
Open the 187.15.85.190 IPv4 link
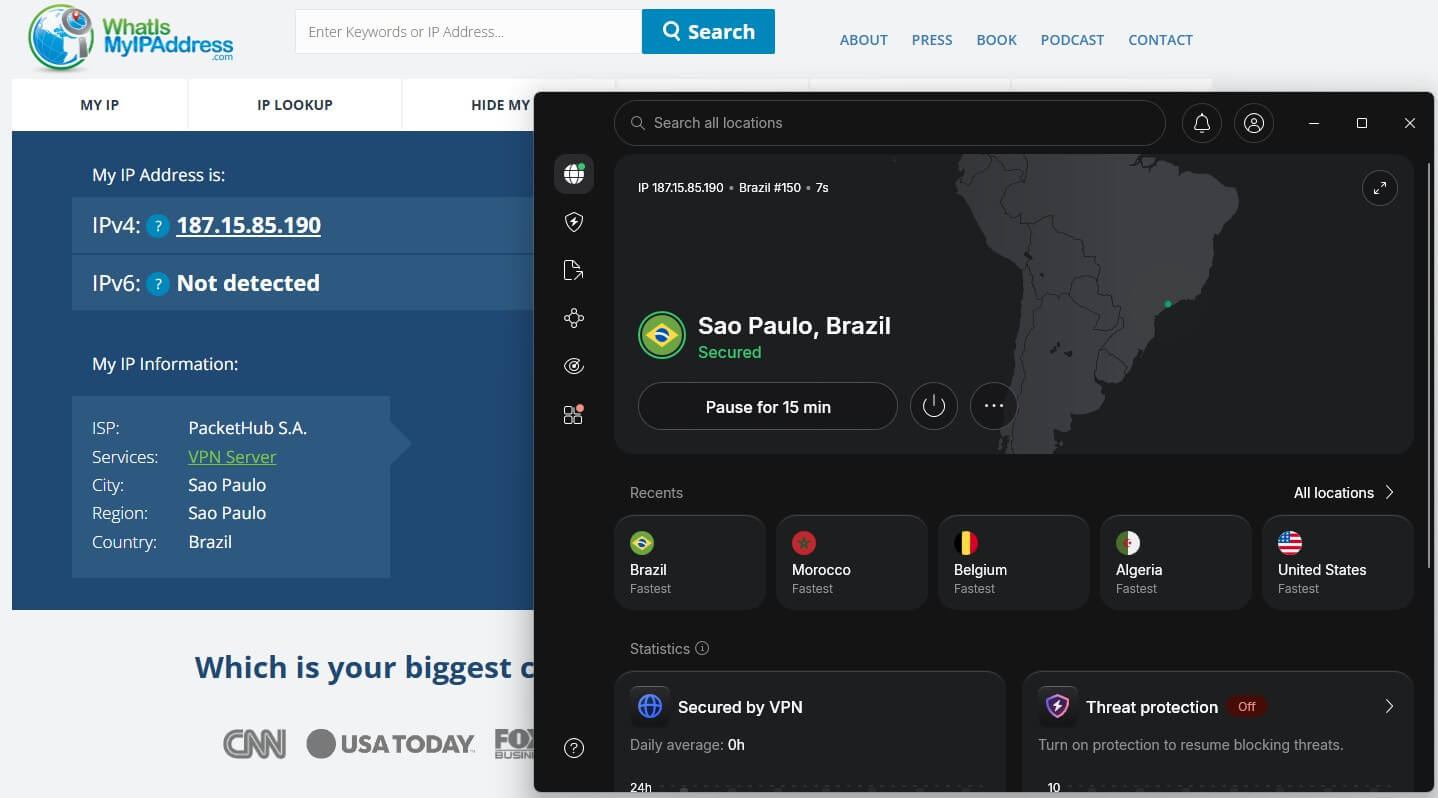pos(249,226)
